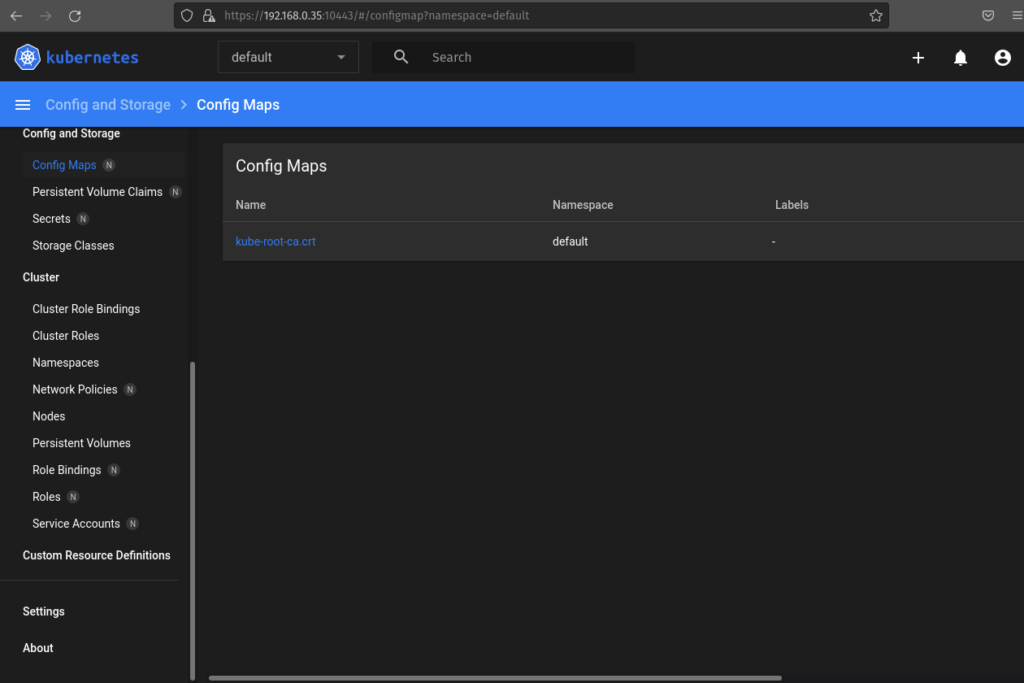
Task: Go back using the browser back arrow
Action: coord(16,16)
